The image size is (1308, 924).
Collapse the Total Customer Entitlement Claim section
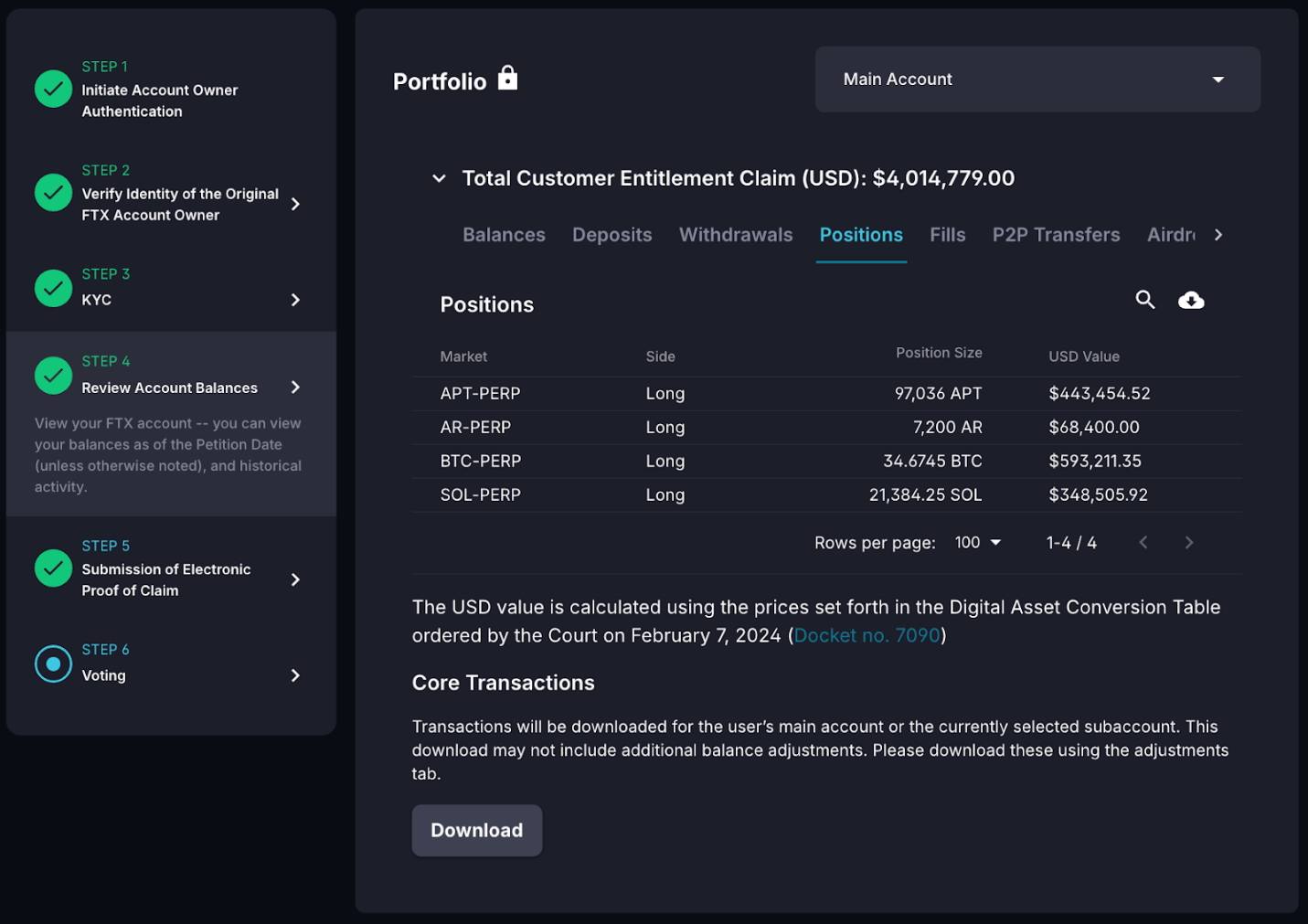(x=439, y=178)
